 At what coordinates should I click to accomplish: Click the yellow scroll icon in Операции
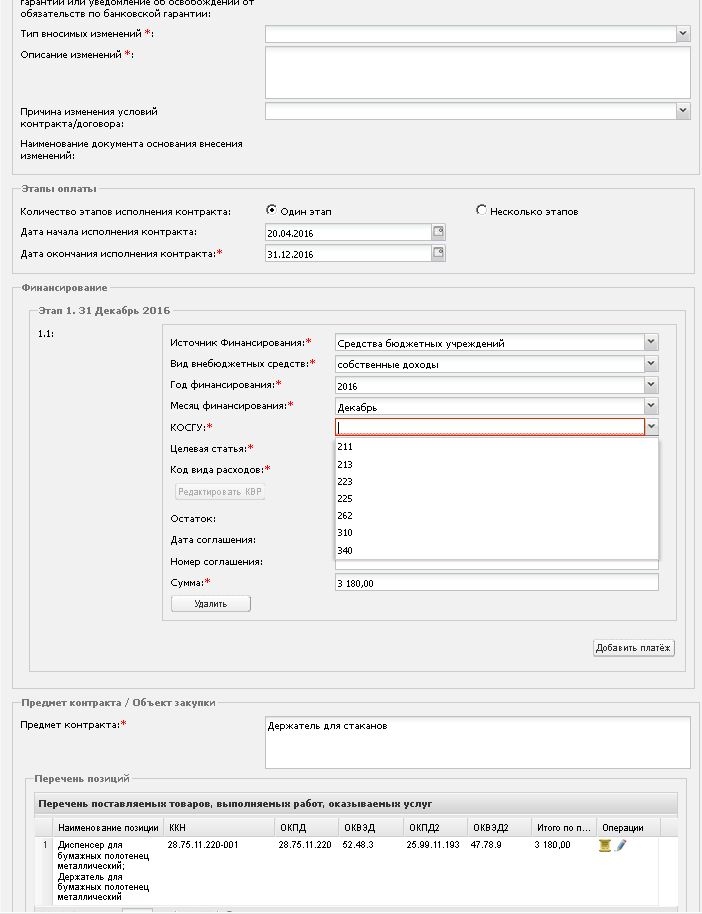605,845
